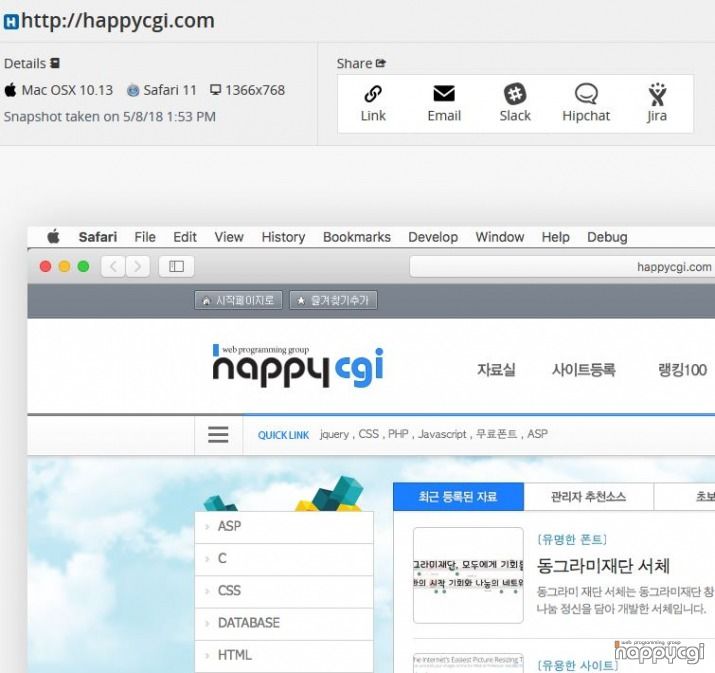Open the Bookmarks menu

click(357, 237)
